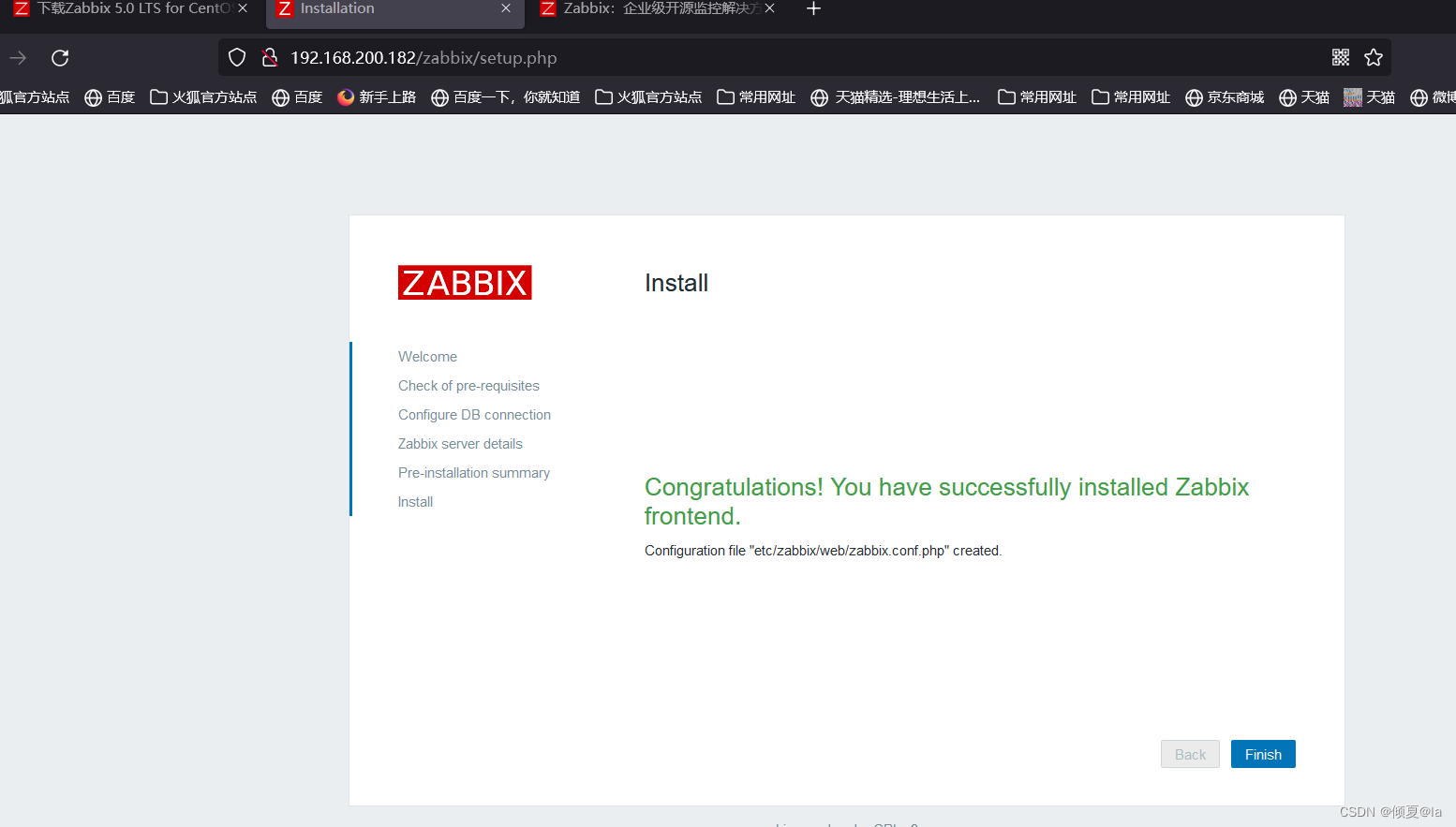Open the 常用网址 folder after 火狐官方站点

pos(756,97)
